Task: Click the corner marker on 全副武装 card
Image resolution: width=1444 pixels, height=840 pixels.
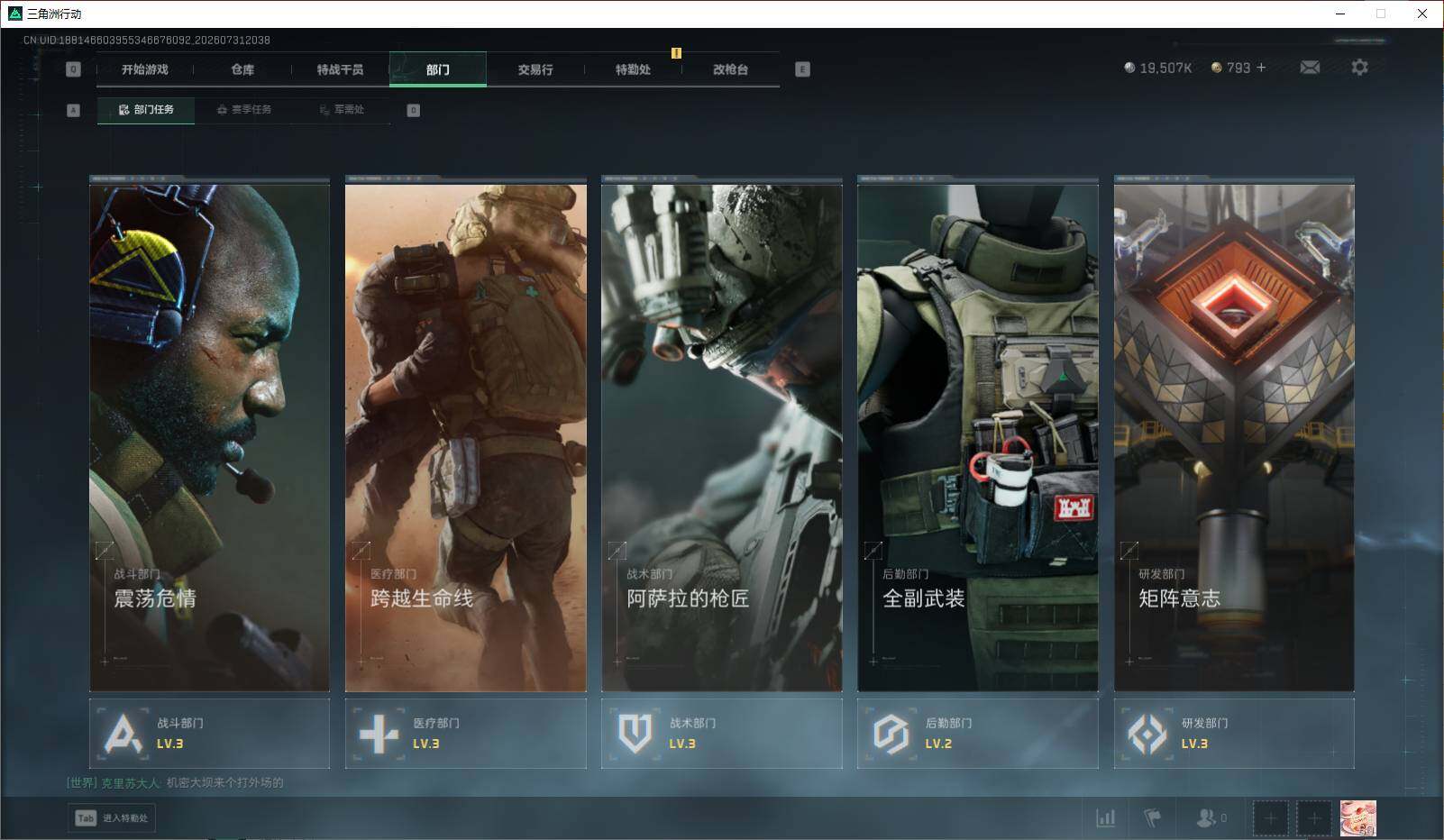Action: [x=873, y=550]
